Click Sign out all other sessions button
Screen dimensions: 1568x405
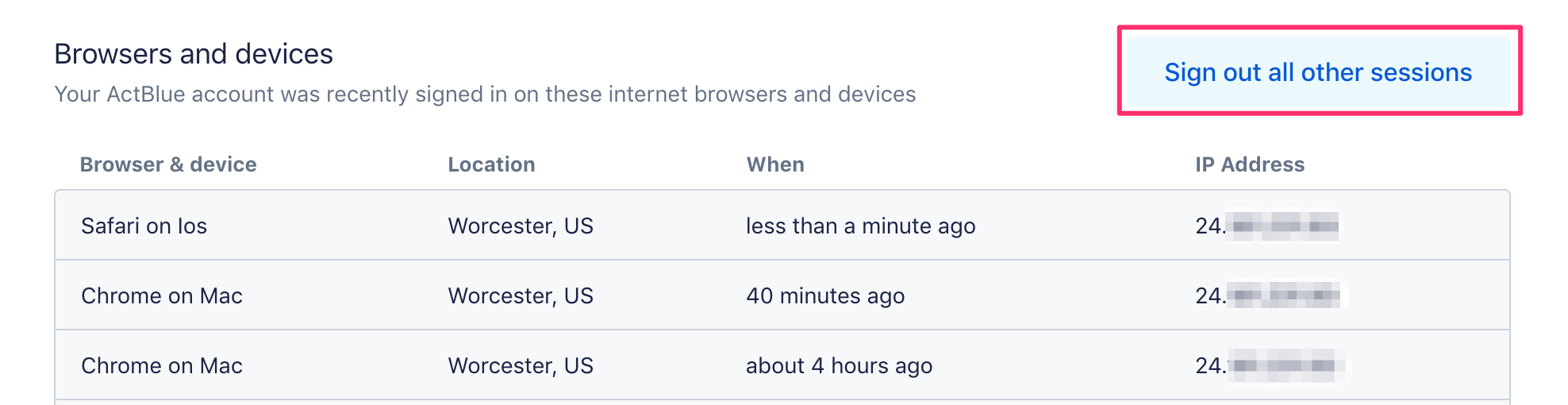pyautogui.click(x=1318, y=72)
